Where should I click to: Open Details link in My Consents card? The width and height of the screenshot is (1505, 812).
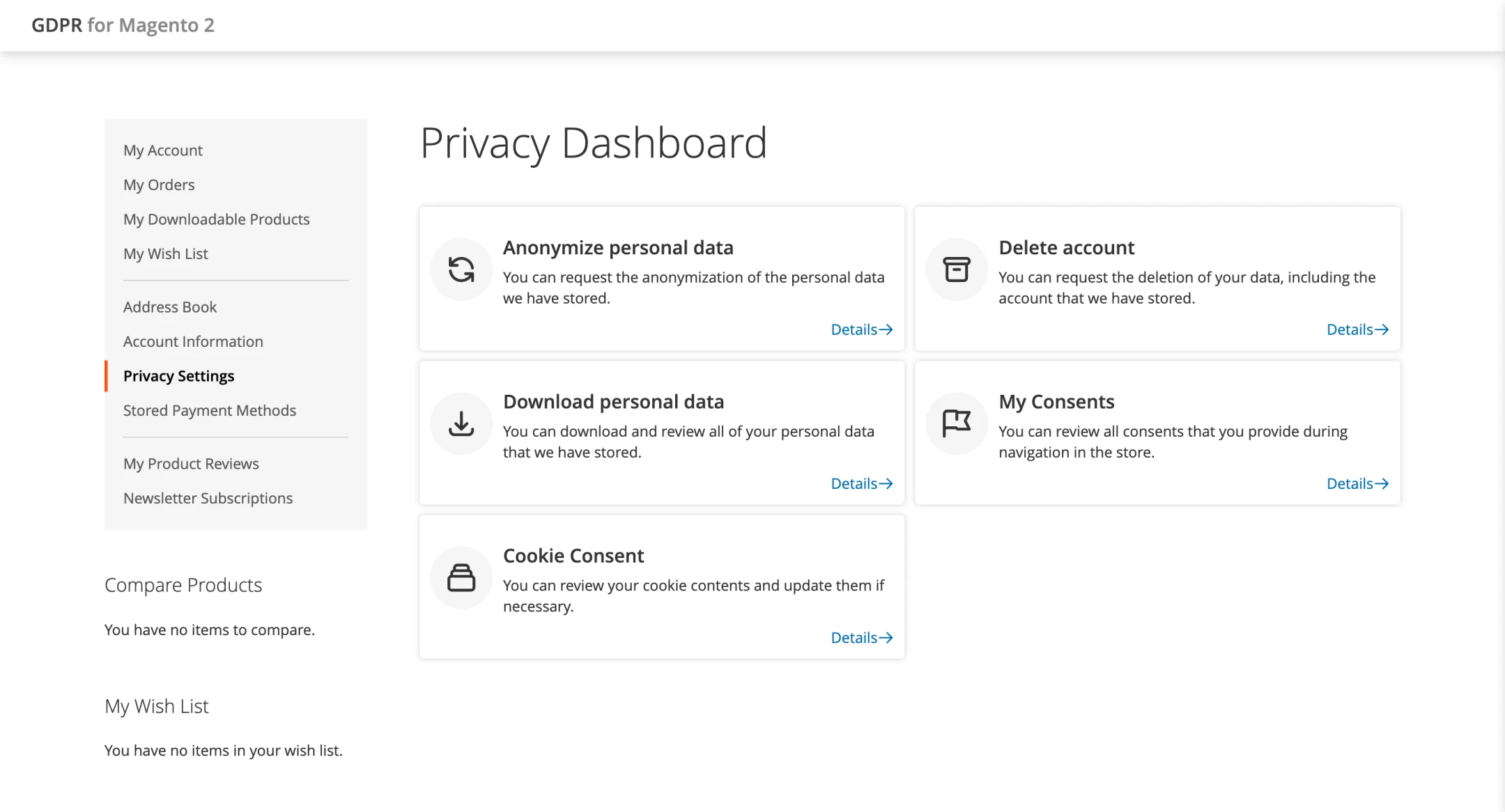tap(1357, 483)
